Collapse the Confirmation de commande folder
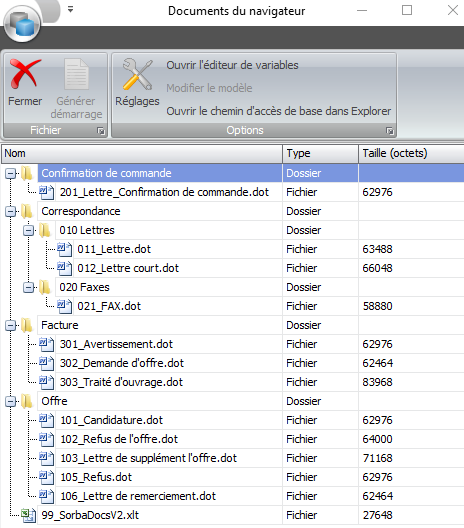This screenshot has height=528, width=464. (x=11, y=173)
